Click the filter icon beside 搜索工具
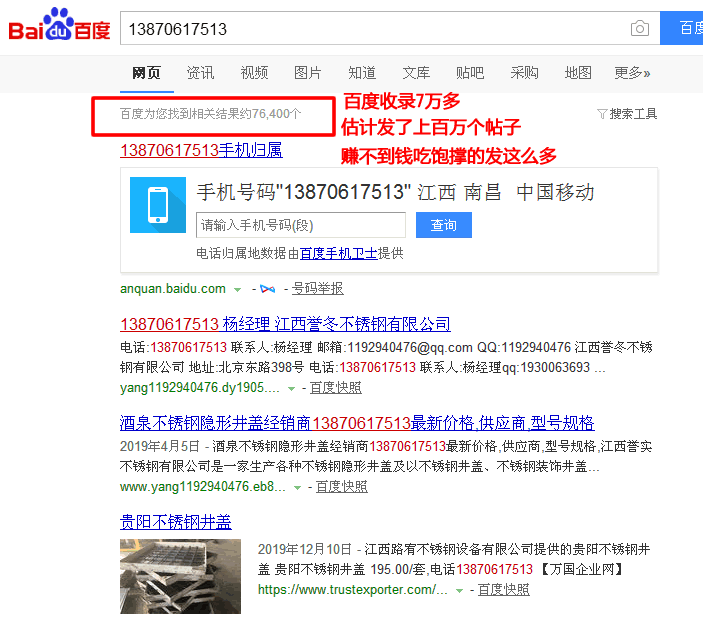The image size is (703, 620). (602, 114)
